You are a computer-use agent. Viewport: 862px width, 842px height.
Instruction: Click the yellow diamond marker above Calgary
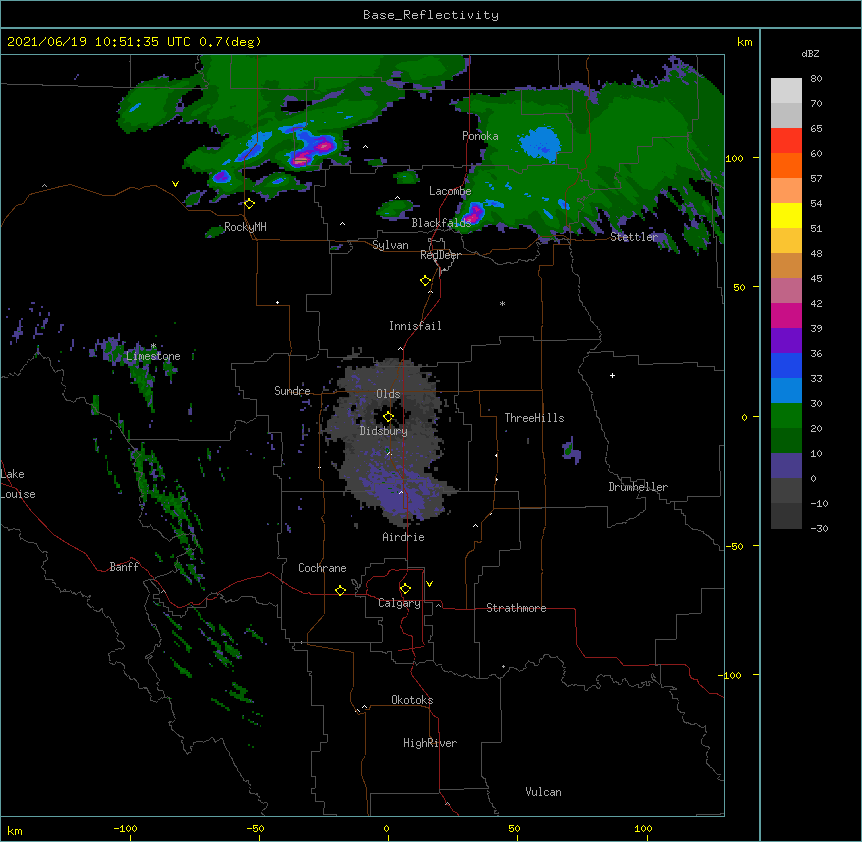tap(405, 589)
